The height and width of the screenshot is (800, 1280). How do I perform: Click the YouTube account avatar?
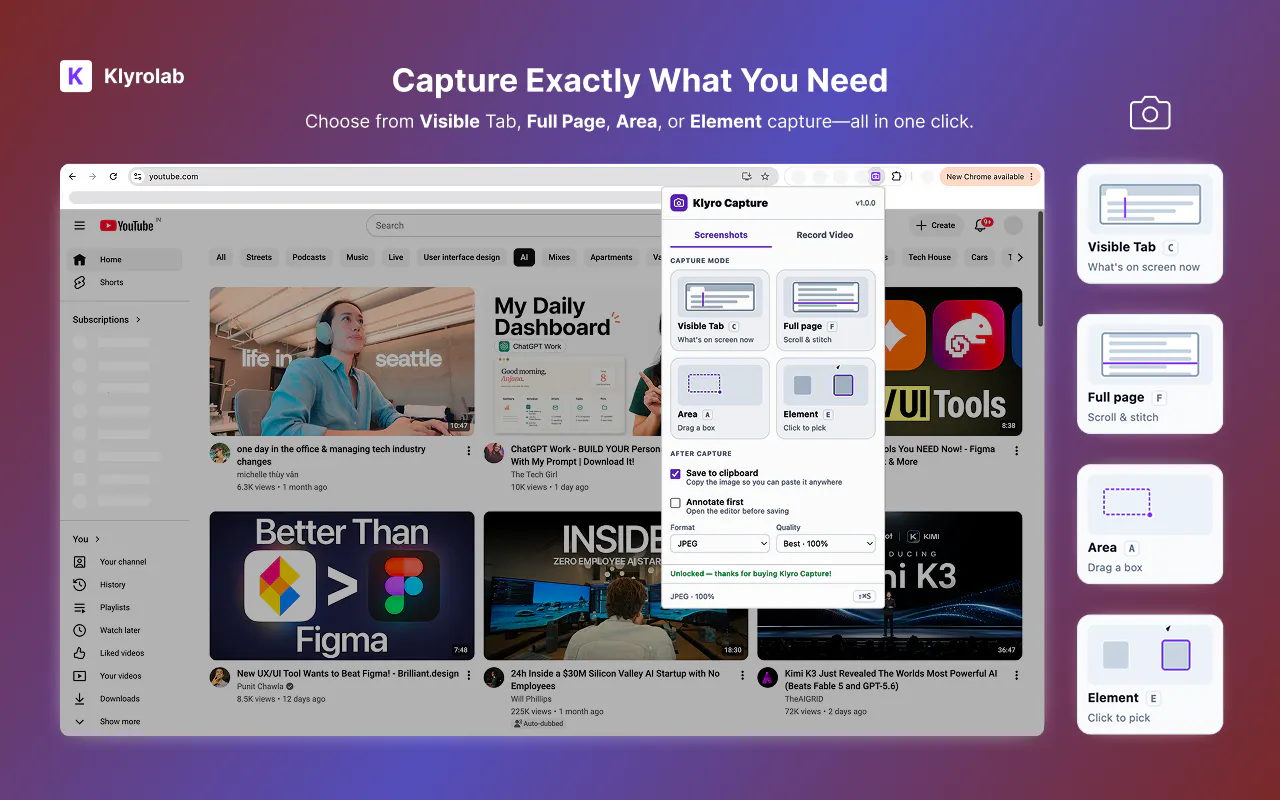tap(1014, 226)
